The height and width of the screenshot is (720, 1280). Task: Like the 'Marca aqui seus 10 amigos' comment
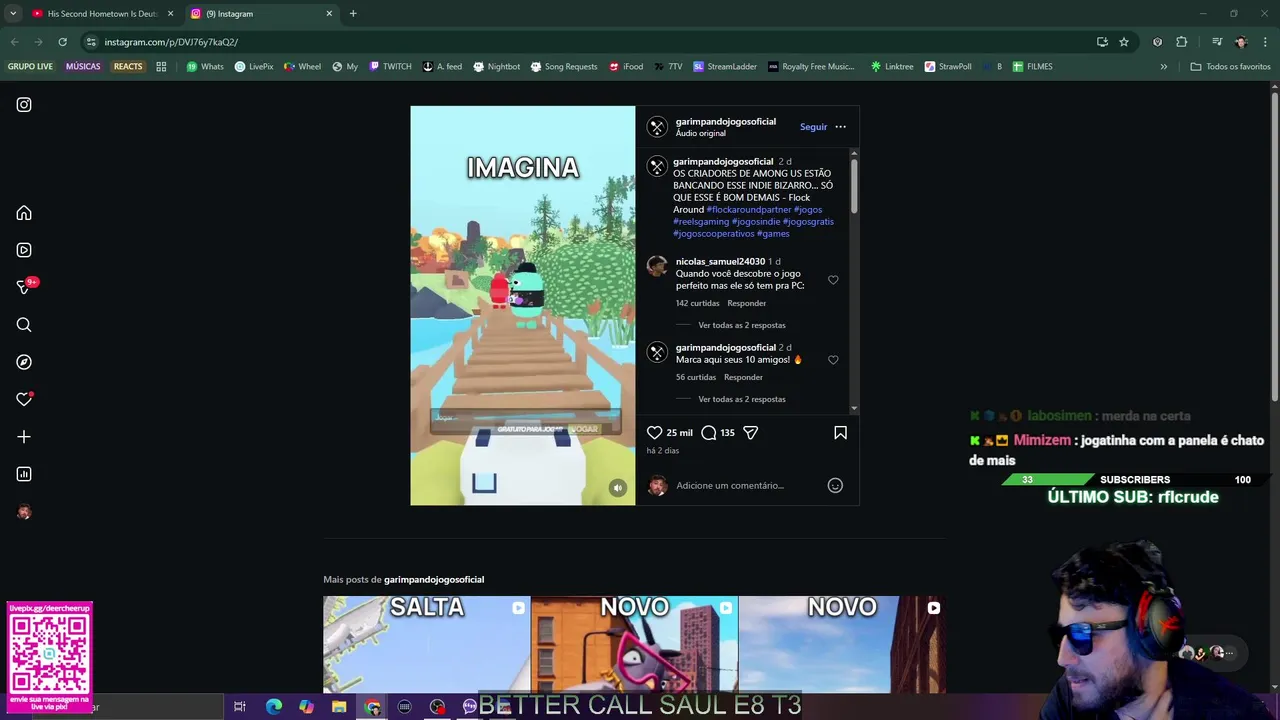click(833, 360)
